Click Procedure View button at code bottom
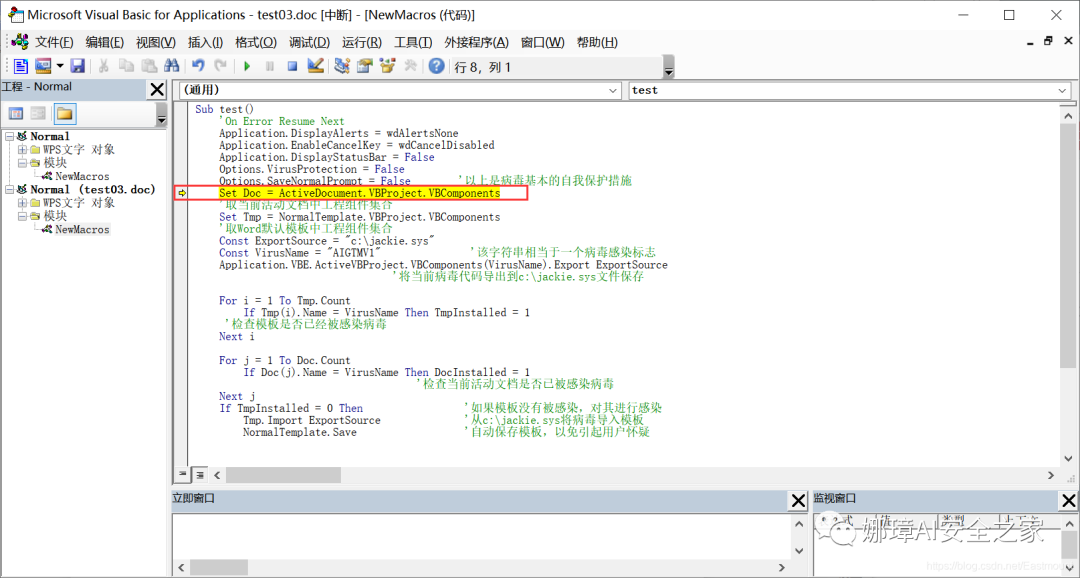 pyautogui.click(x=183, y=475)
